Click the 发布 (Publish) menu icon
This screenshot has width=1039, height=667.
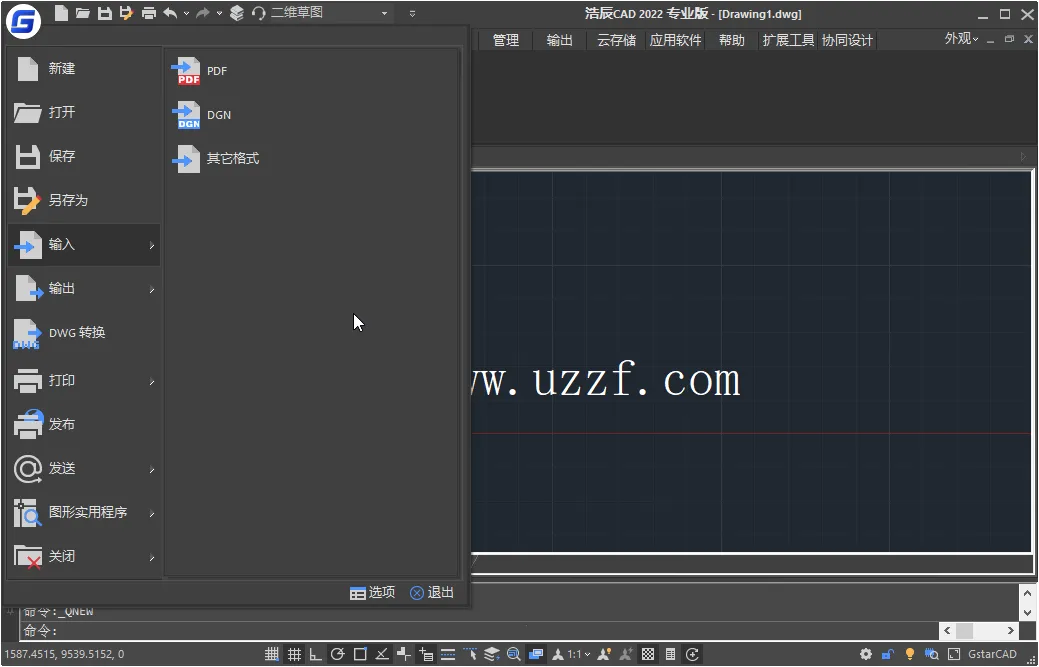(28, 423)
